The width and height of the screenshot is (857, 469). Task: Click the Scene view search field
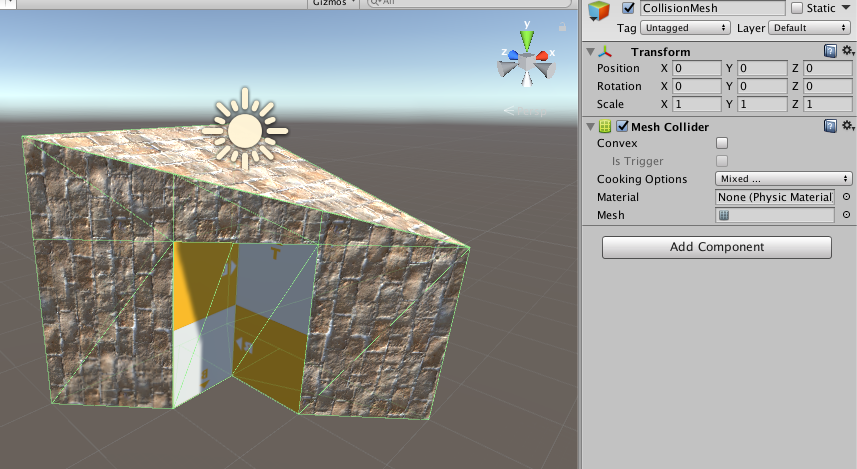(x=469, y=3)
